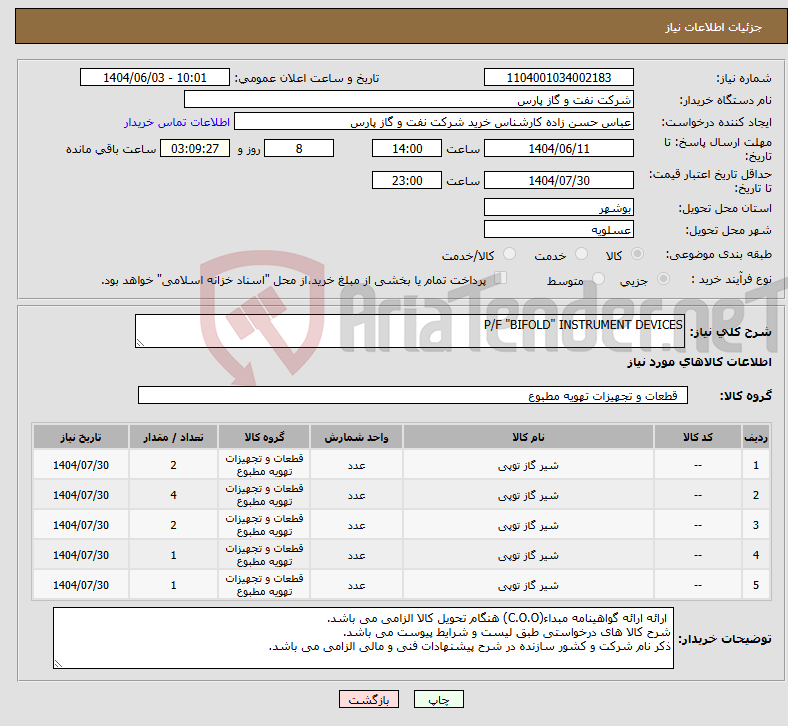This screenshot has height=726, width=788.
Task: Click the resize handle of the description box
Action: 140,343
